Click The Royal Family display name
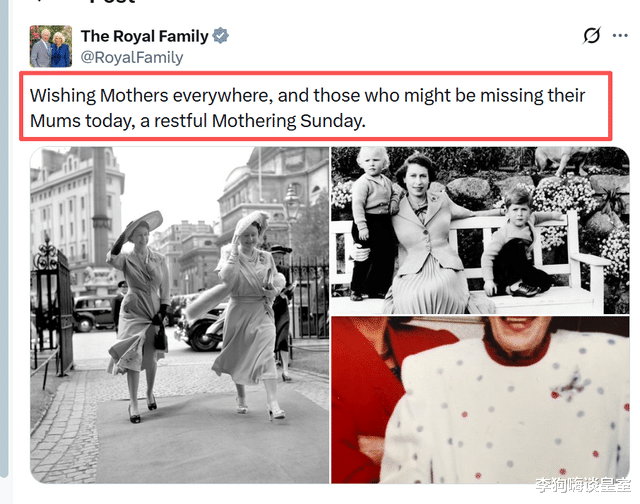 point(144,36)
